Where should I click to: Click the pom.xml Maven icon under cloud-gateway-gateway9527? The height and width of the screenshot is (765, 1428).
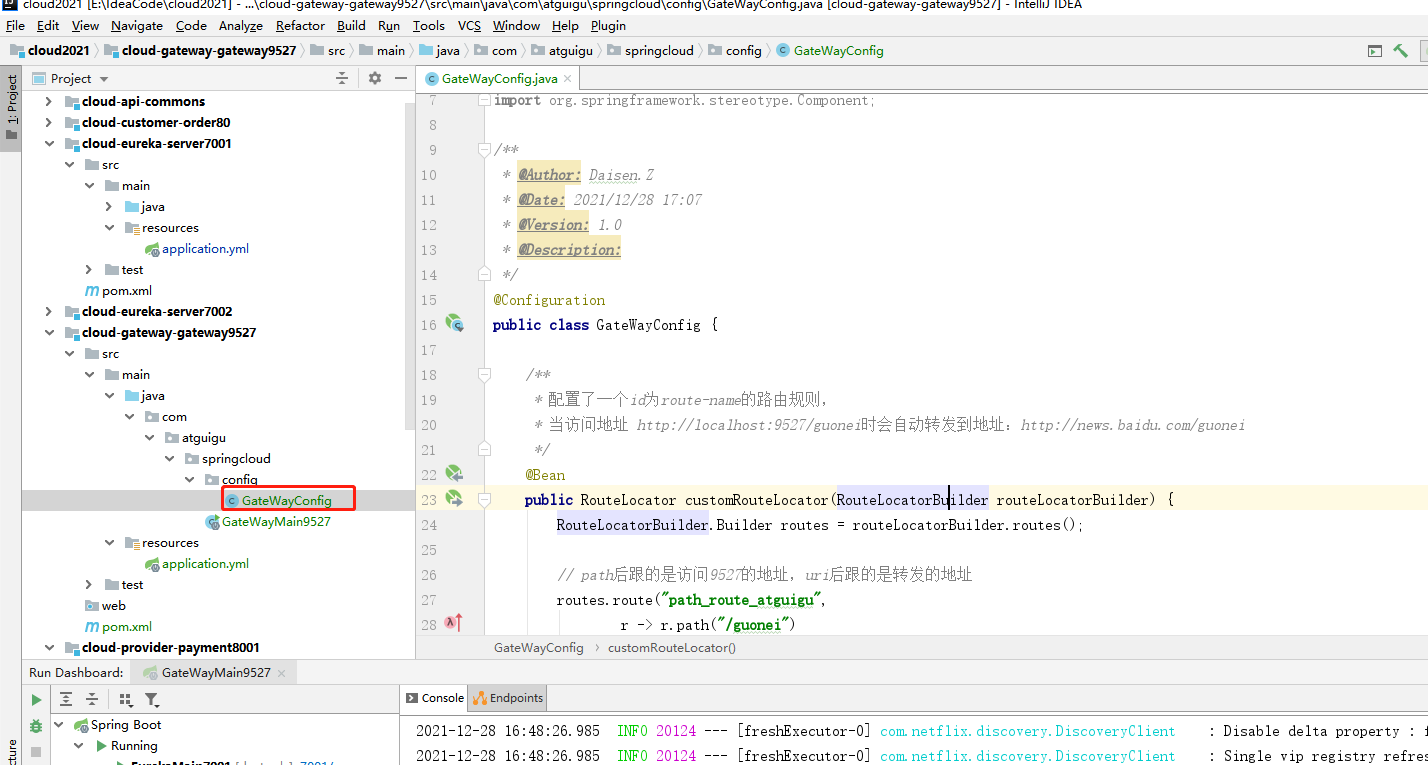[x=92, y=627]
